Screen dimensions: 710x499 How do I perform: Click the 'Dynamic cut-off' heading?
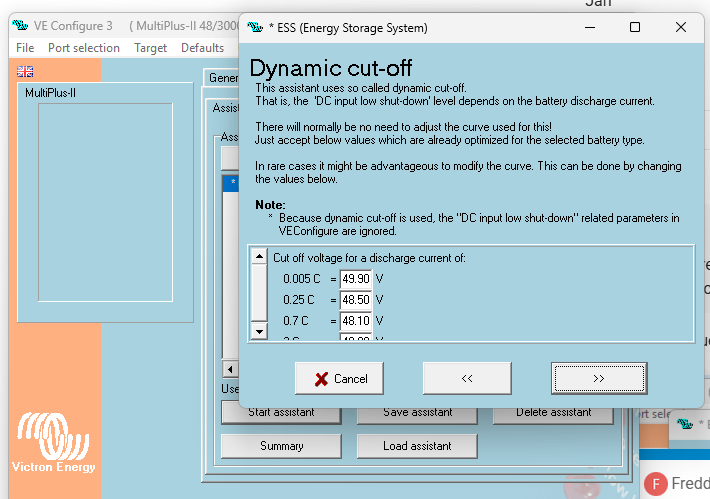331,68
